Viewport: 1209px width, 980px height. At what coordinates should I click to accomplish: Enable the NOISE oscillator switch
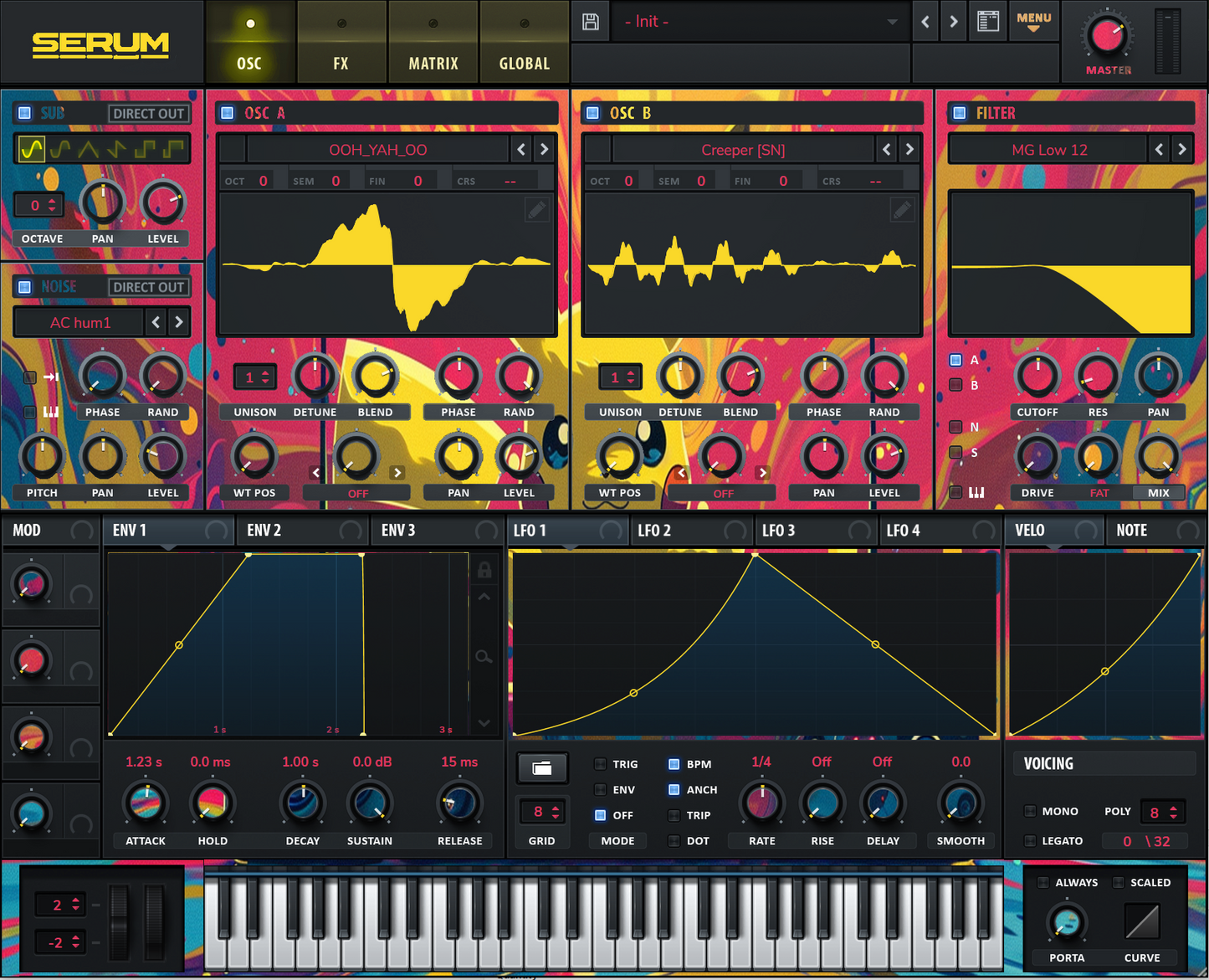coord(24,287)
